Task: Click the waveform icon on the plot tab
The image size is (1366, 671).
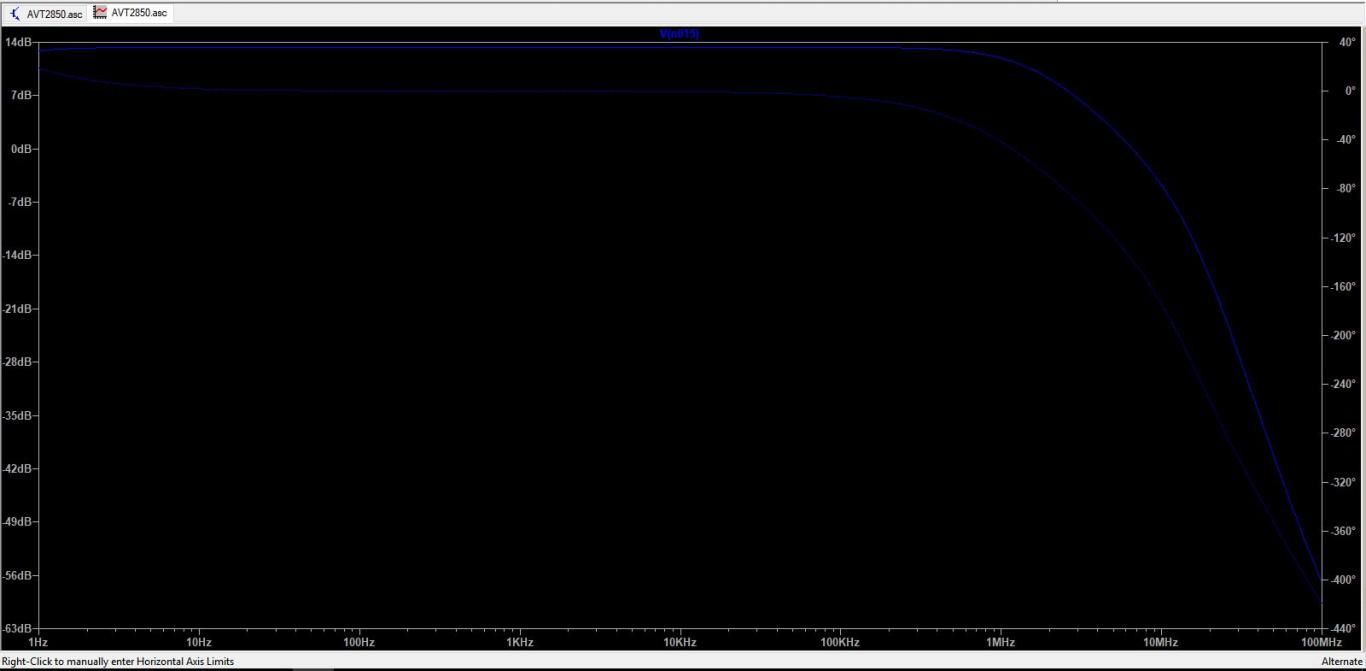Action: click(100, 12)
